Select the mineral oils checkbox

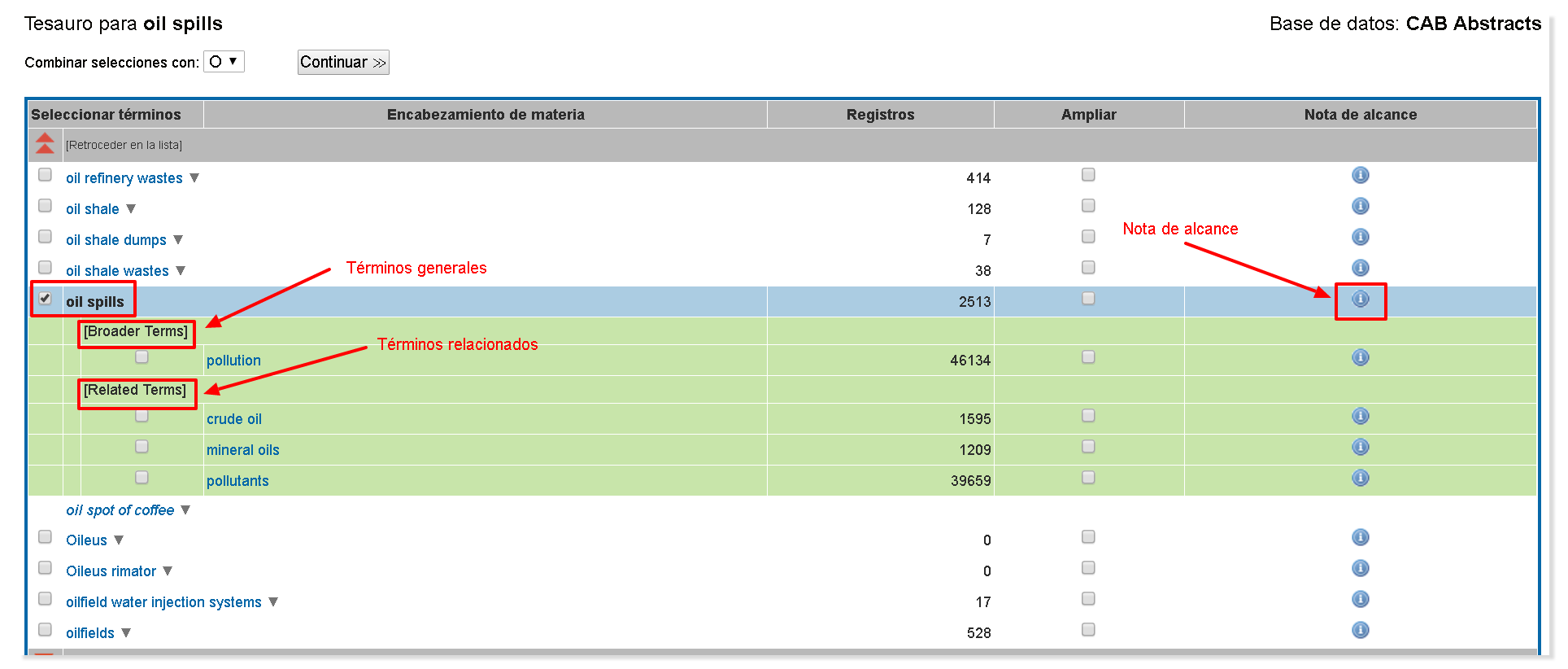click(x=142, y=447)
